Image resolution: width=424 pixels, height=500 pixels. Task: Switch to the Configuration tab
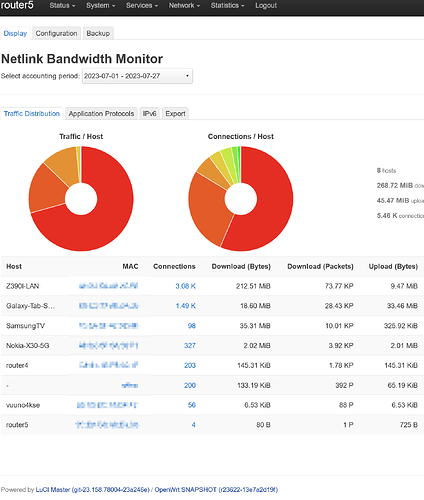click(56, 33)
